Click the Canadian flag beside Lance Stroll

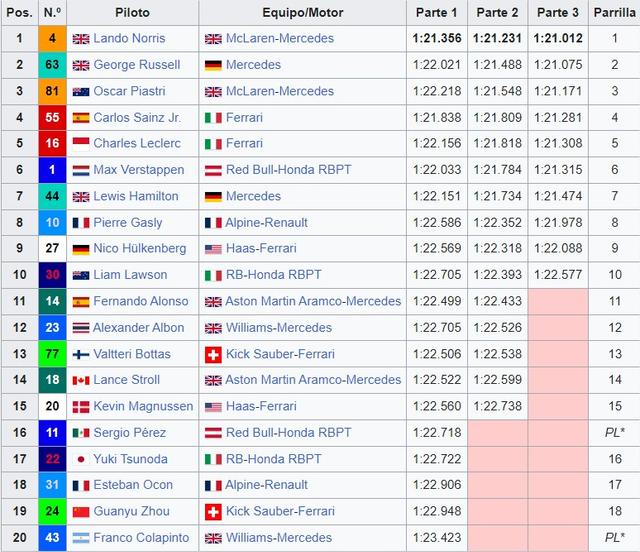[x=81, y=381]
